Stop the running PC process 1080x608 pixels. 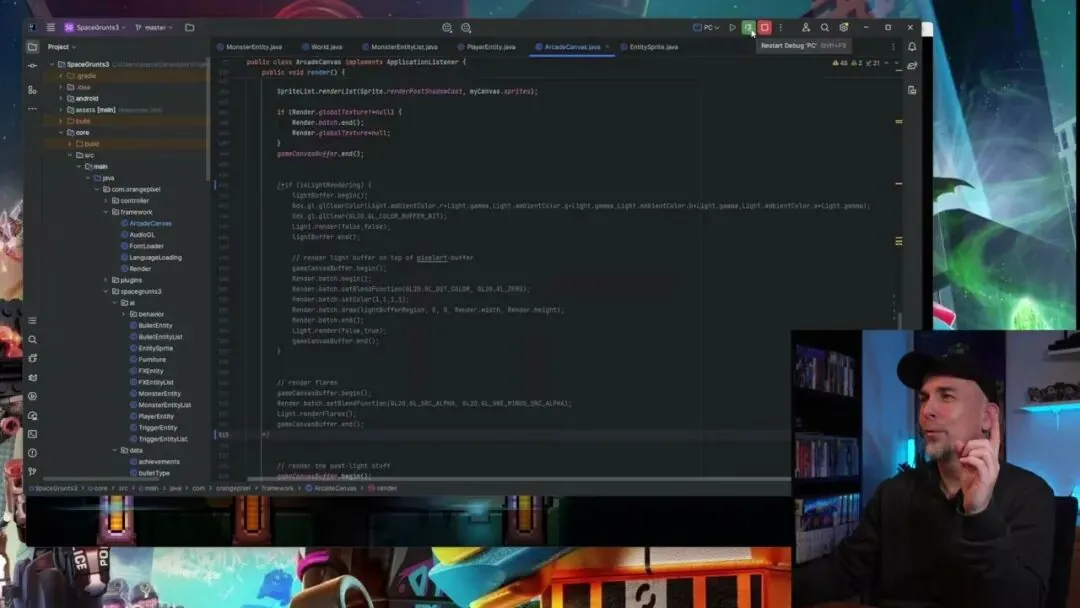coord(765,28)
